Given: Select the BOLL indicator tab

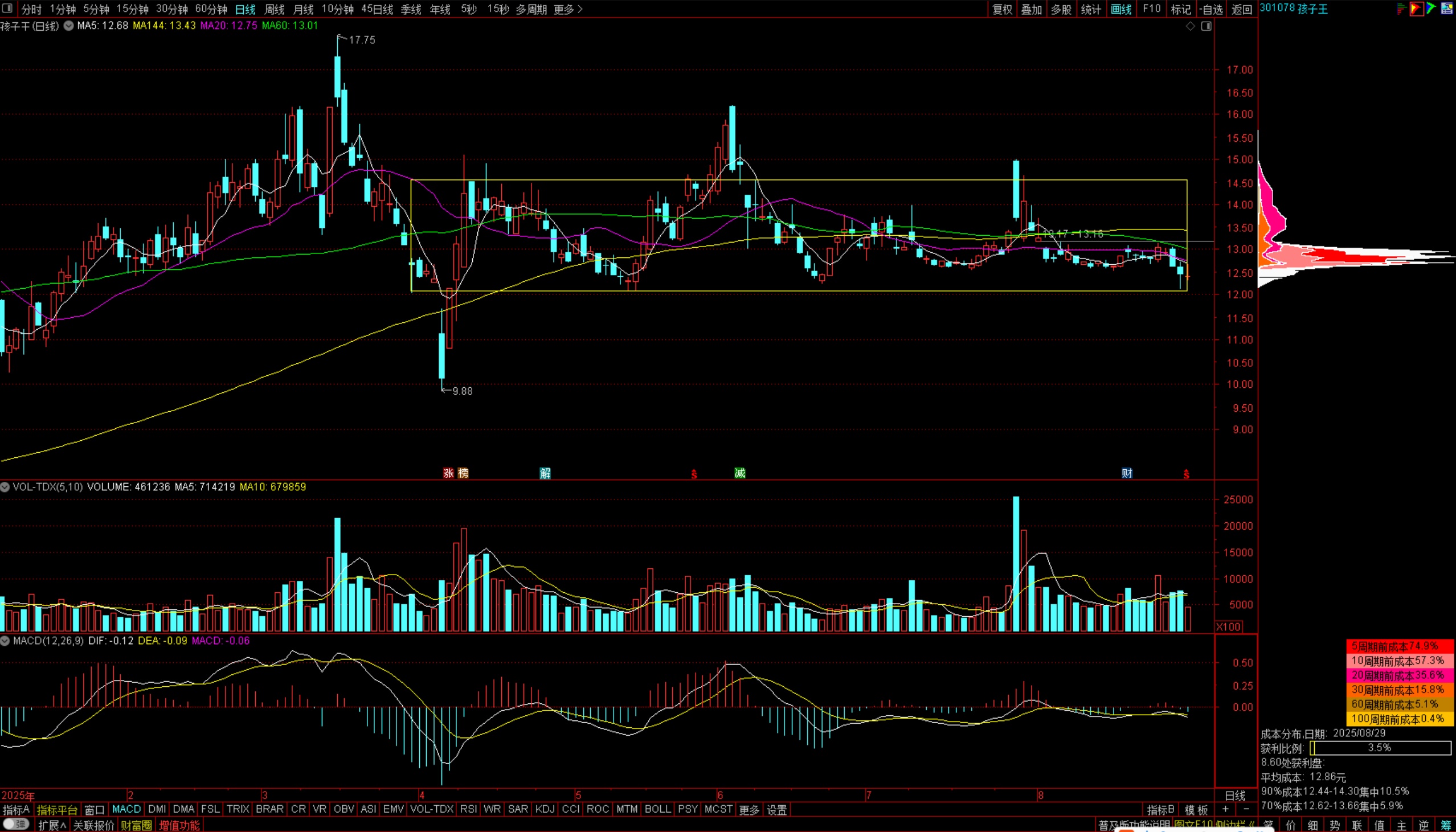Looking at the screenshot, I should point(658,809).
